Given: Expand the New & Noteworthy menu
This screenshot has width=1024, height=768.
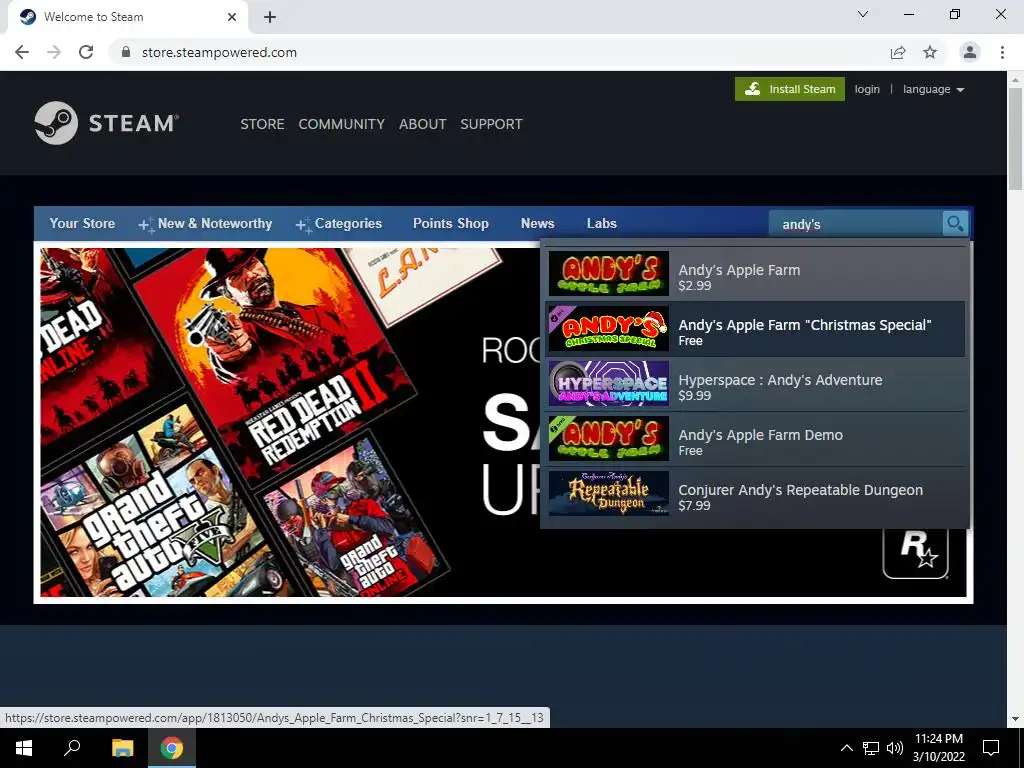Looking at the screenshot, I should (x=205, y=223).
